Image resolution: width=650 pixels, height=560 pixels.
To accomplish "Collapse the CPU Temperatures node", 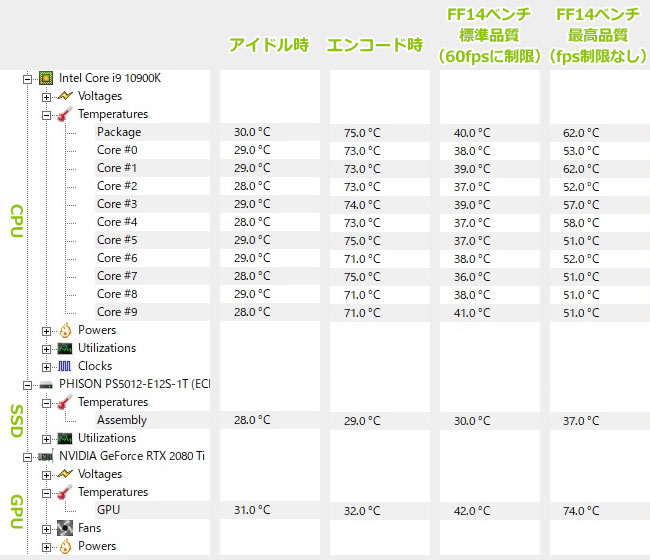I will coord(46,115).
